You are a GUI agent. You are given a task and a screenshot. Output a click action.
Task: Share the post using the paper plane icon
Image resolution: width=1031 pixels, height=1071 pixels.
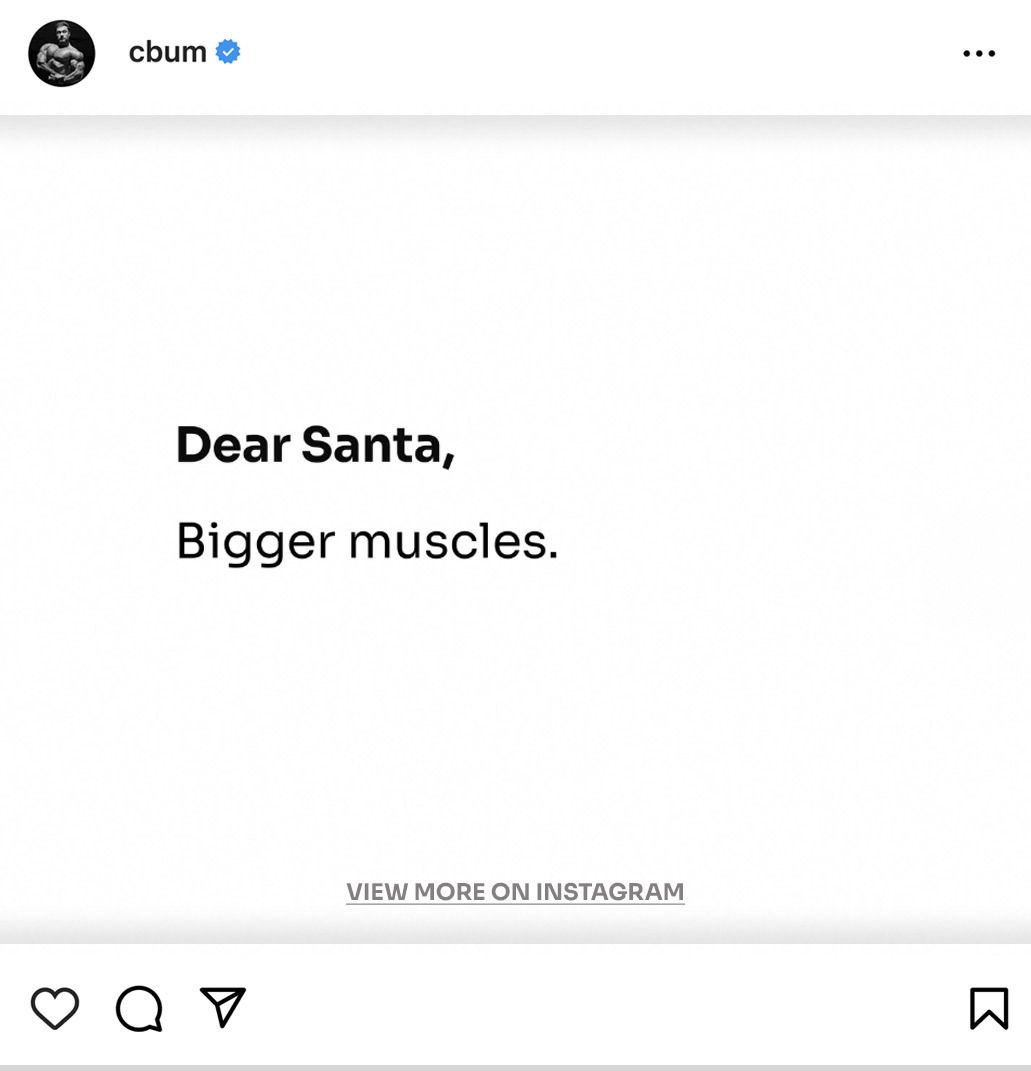pos(223,1007)
